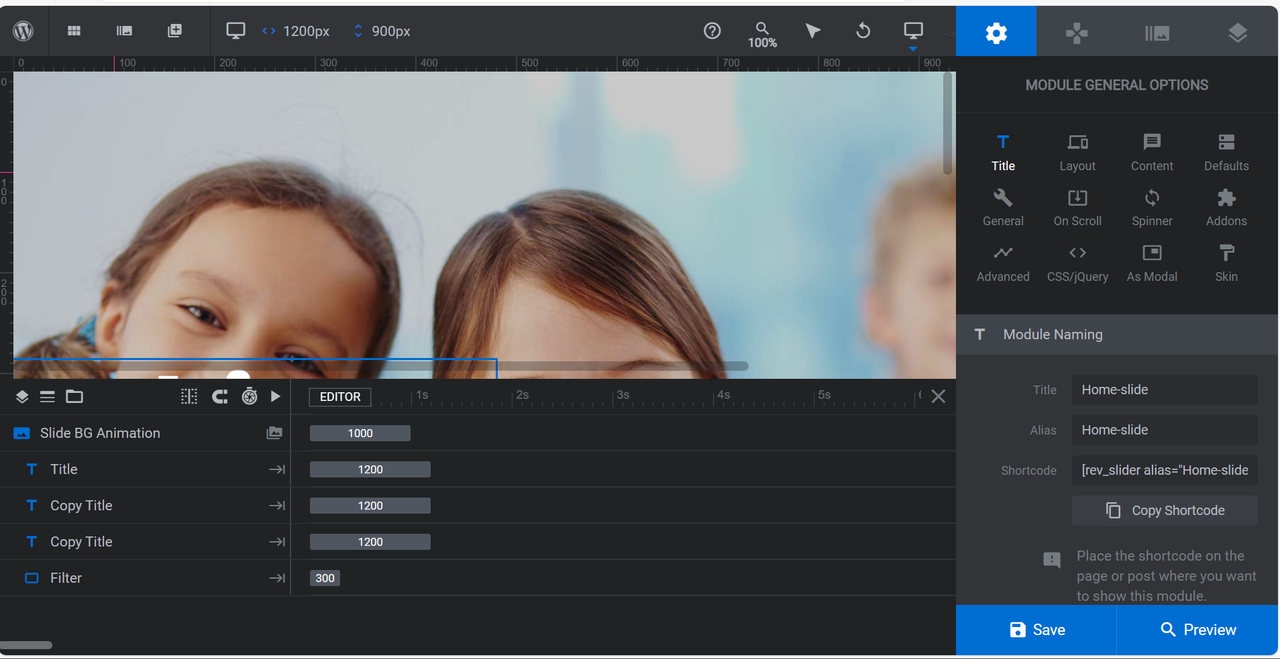This screenshot has height=659, width=1280.
Task: Play the timeline animation
Action: click(275, 397)
